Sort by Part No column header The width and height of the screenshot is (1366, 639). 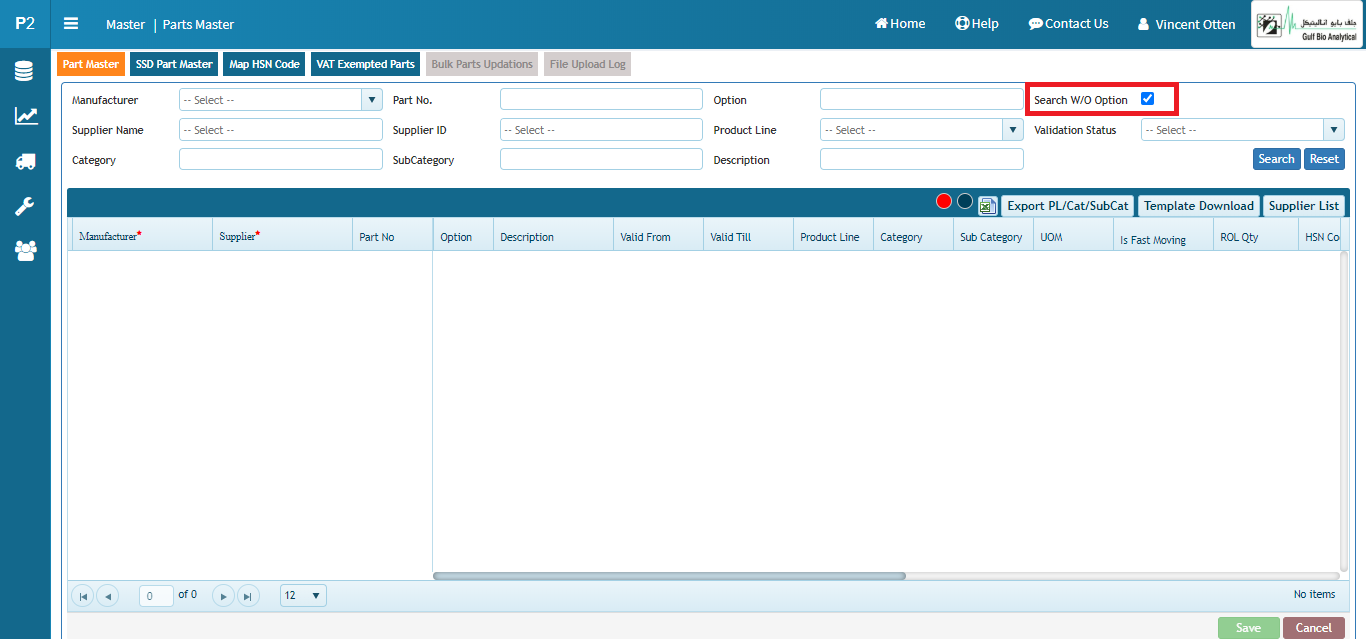pos(392,235)
